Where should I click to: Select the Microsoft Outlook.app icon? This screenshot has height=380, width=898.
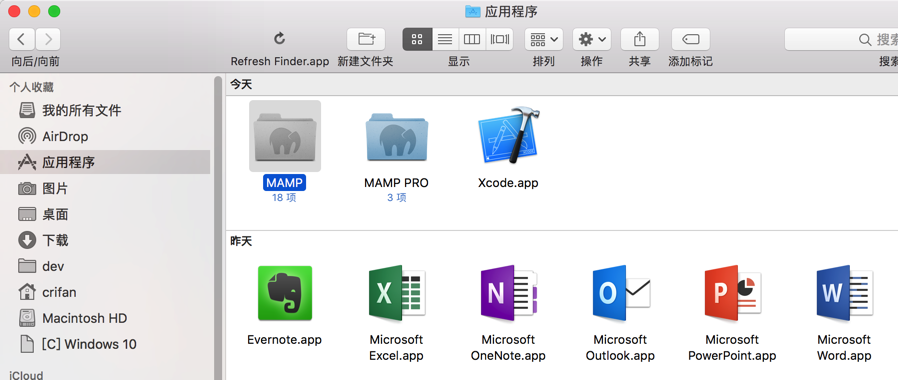click(621, 292)
